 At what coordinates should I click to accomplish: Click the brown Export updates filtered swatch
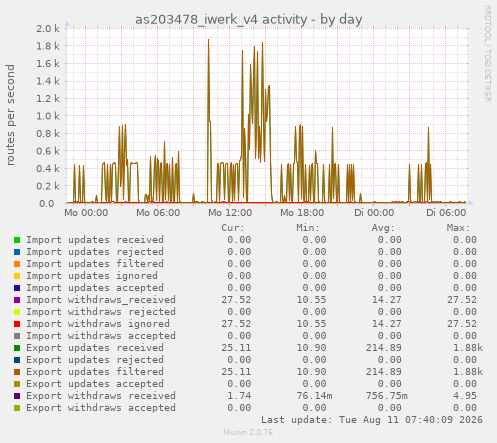[x=17, y=372]
